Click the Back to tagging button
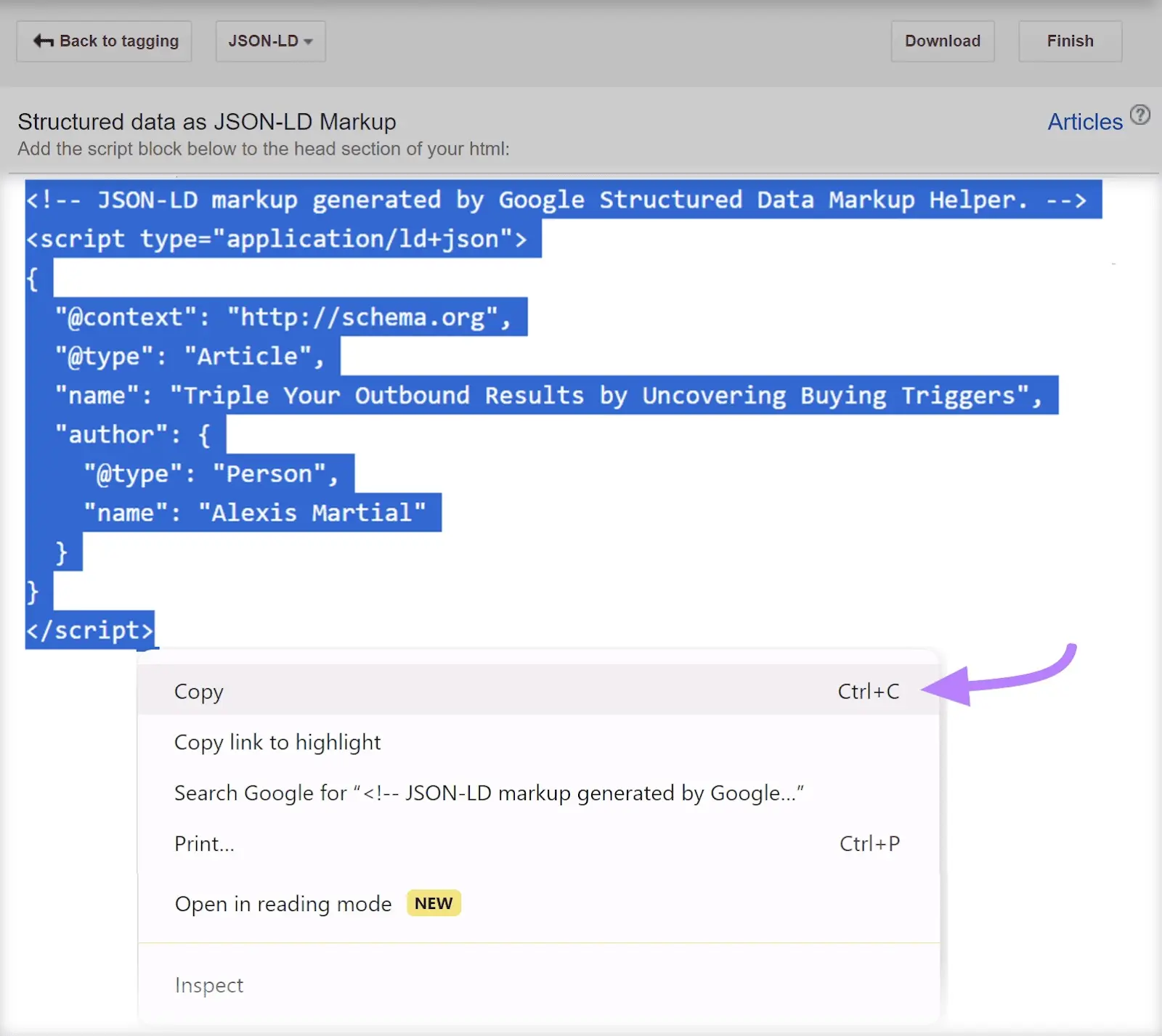This screenshot has width=1162, height=1036. coord(103,41)
